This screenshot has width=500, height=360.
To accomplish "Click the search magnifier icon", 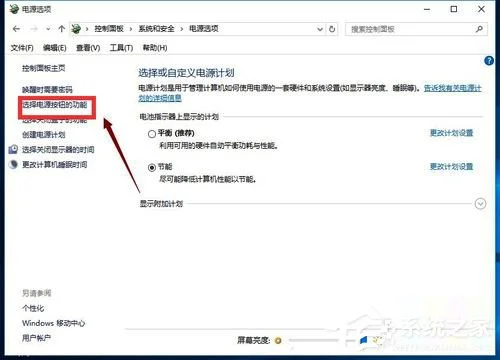I will click(479, 29).
